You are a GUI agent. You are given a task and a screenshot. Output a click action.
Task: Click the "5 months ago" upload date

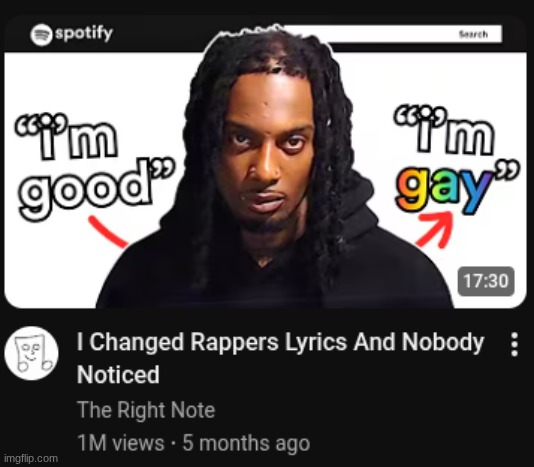pos(246,443)
